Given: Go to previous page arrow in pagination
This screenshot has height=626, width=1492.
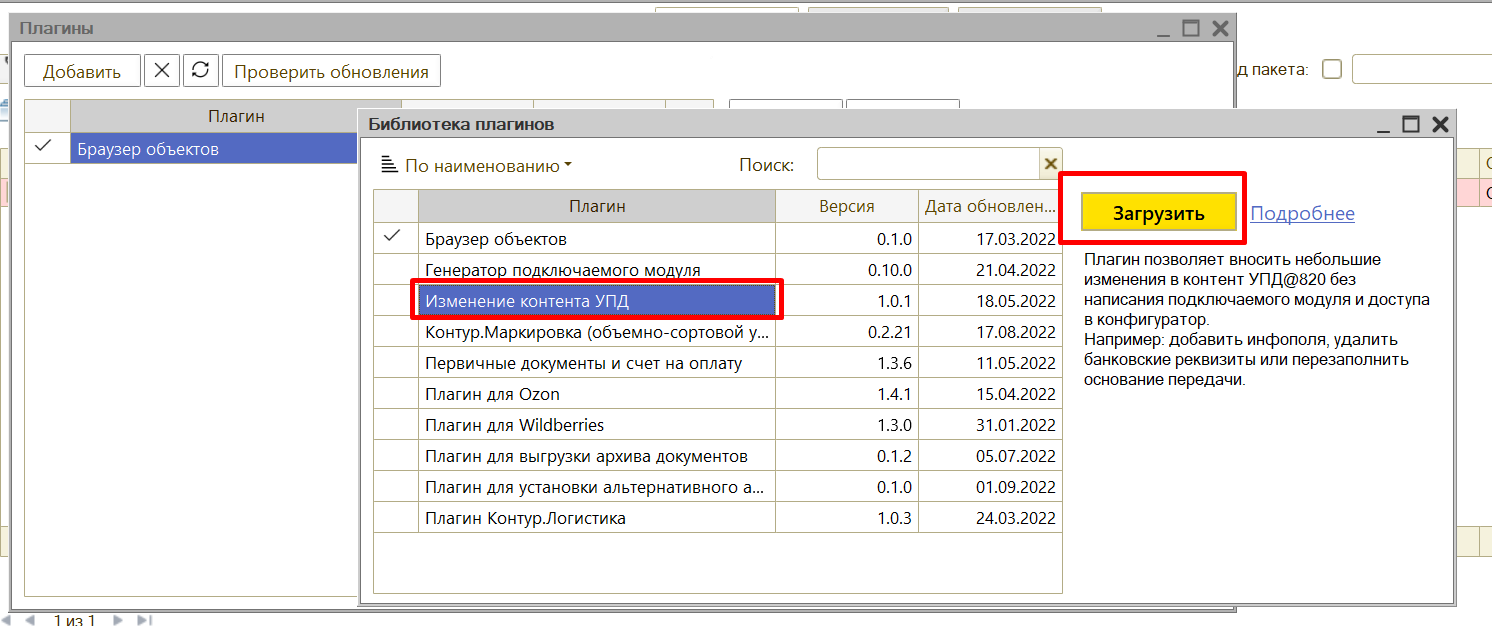Looking at the screenshot, I should (x=32, y=620).
